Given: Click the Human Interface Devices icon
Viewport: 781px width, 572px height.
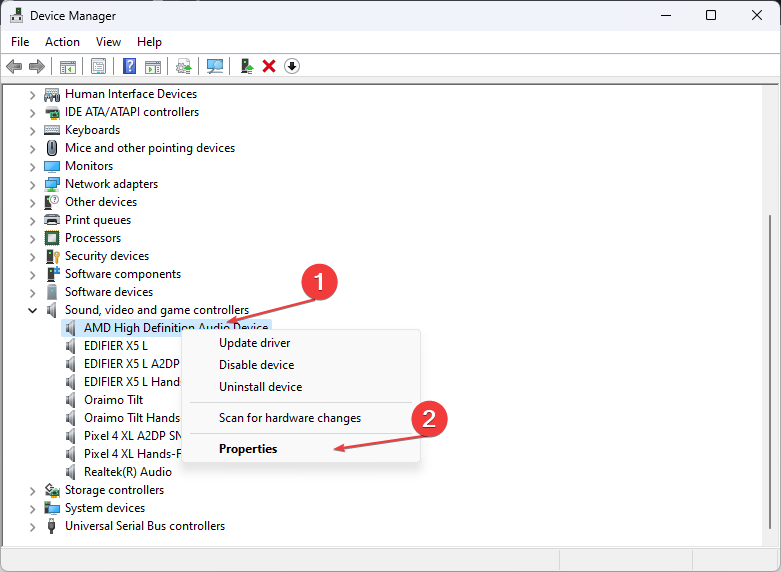Looking at the screenshot, I should click(x=52, y=94).
